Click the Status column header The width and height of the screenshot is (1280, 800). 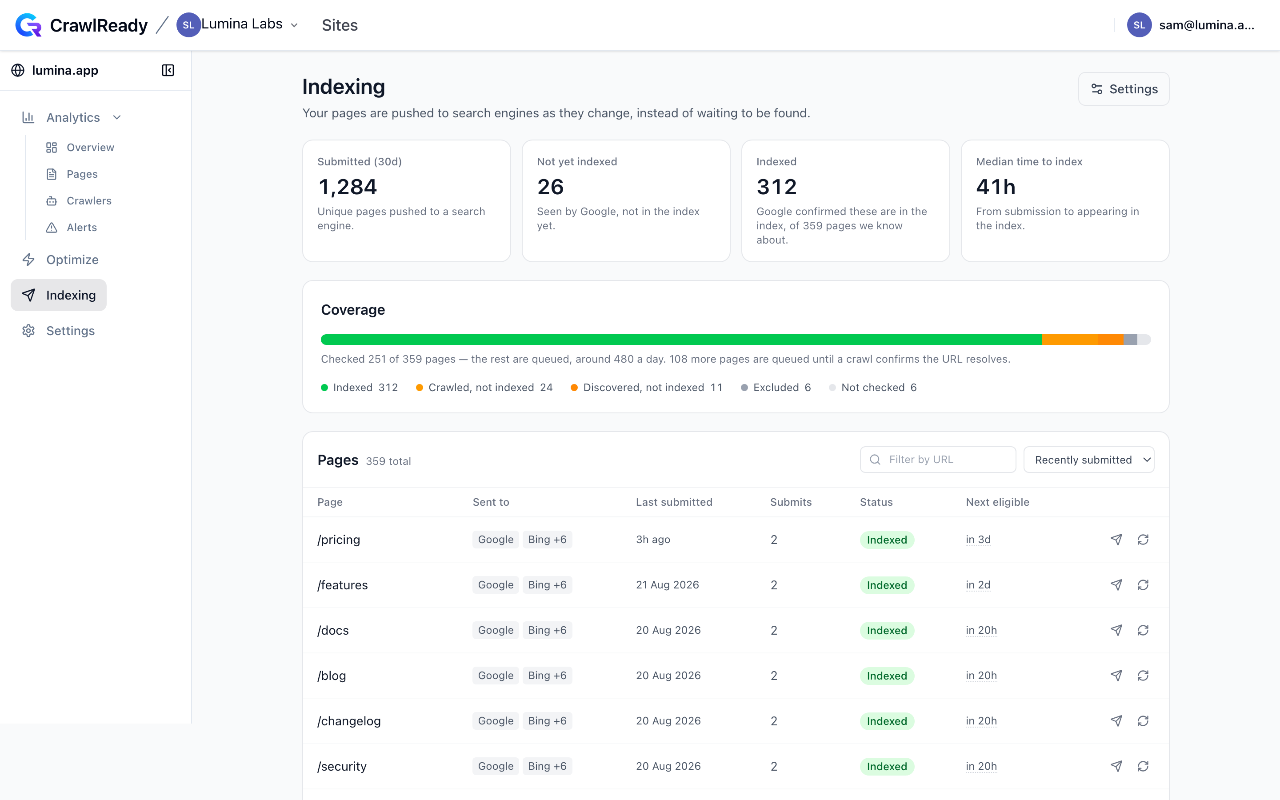(876, 502)
